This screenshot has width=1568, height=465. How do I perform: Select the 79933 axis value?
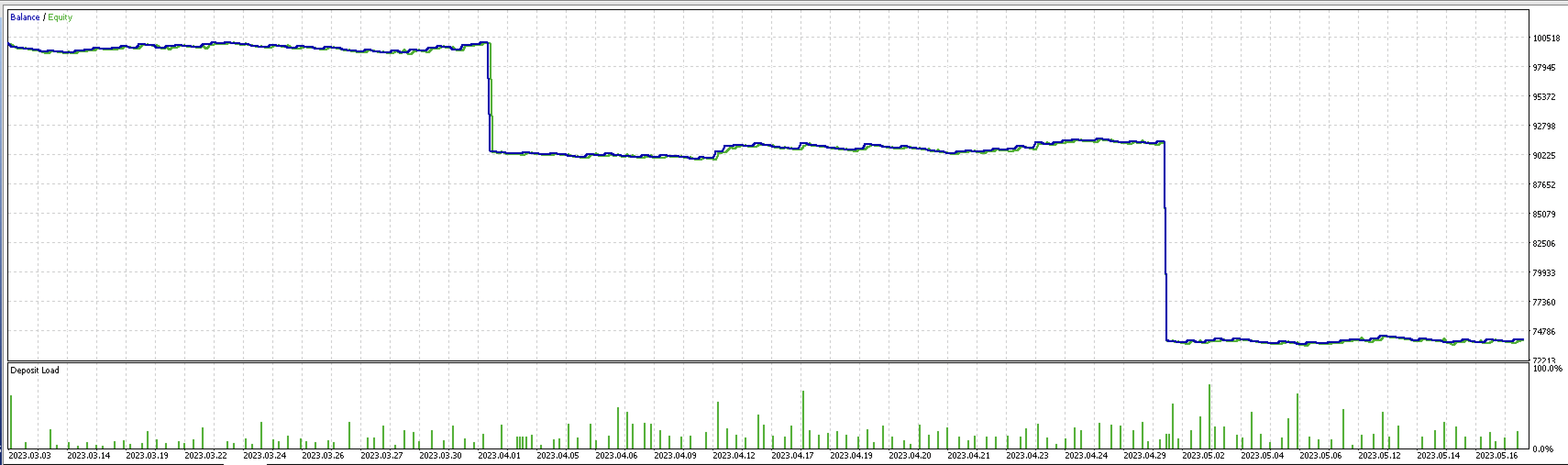pos(1544,273)
